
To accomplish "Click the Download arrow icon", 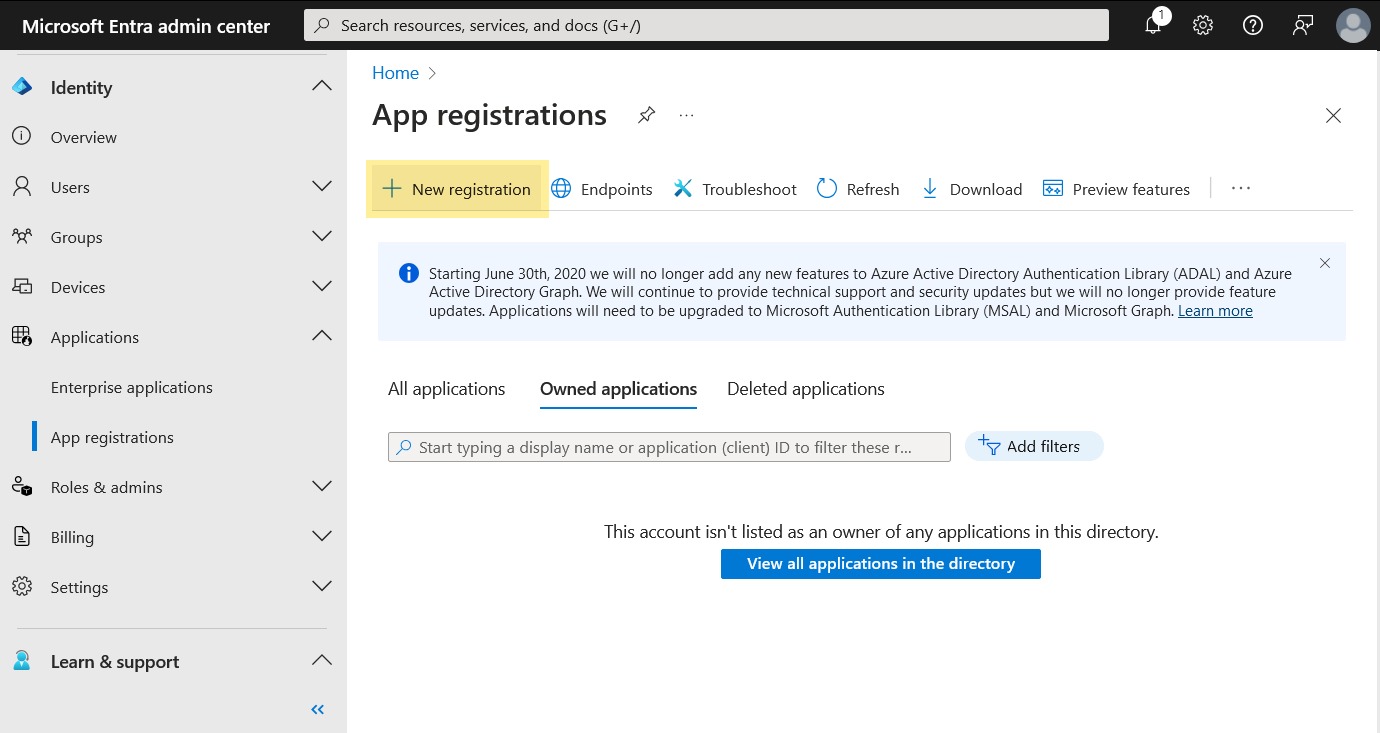I will tap(930, 189).
